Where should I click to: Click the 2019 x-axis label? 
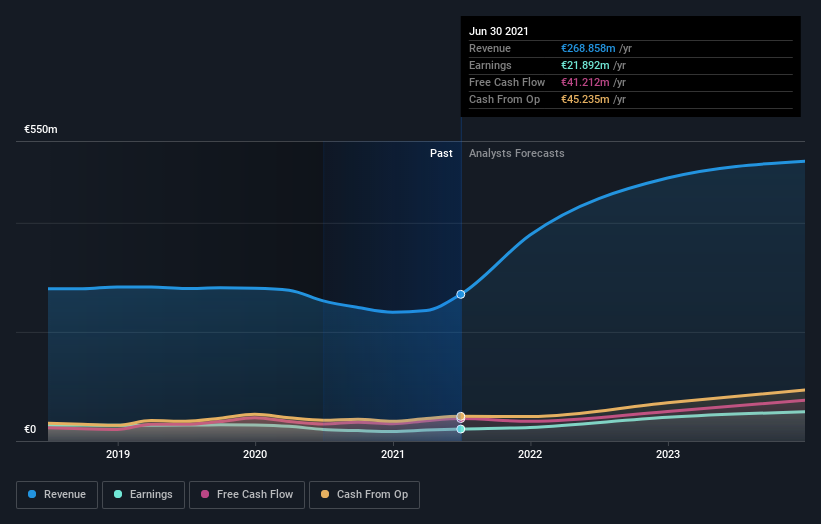(x=118, y=454)
